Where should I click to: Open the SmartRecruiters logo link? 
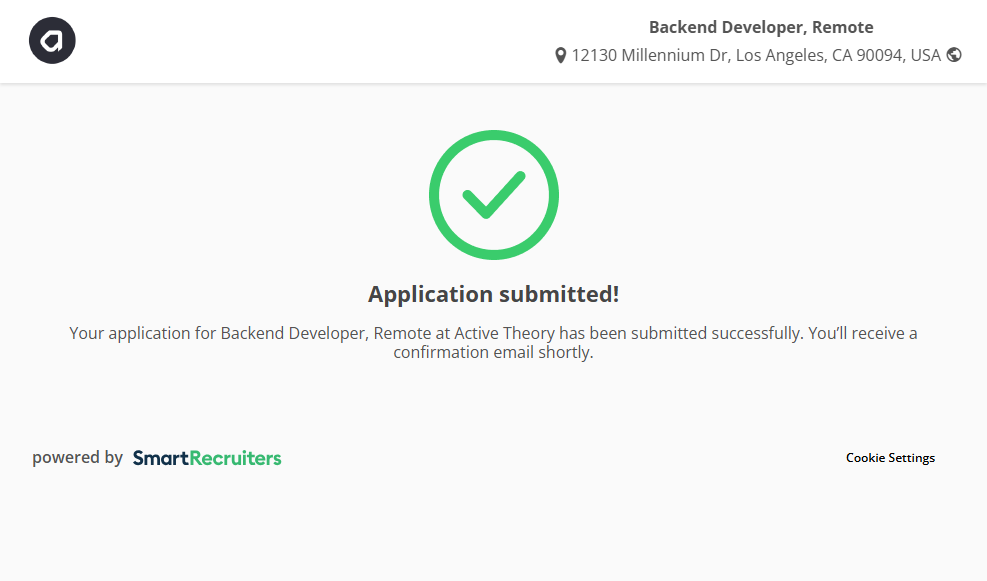pyautogui.click(x=207, y=458)
